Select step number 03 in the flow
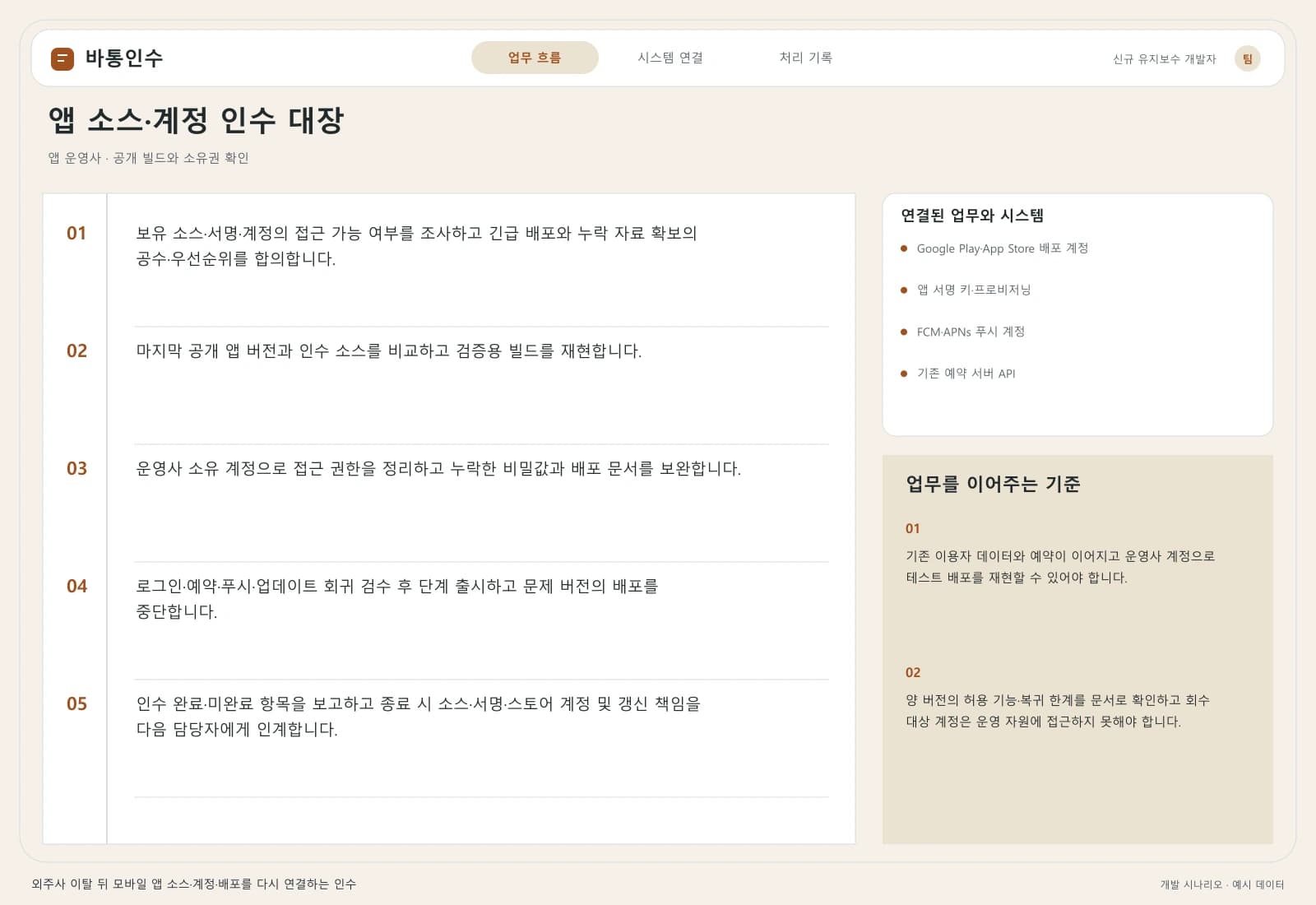The height and width of the screenshot is (905, 1316). 76,468
